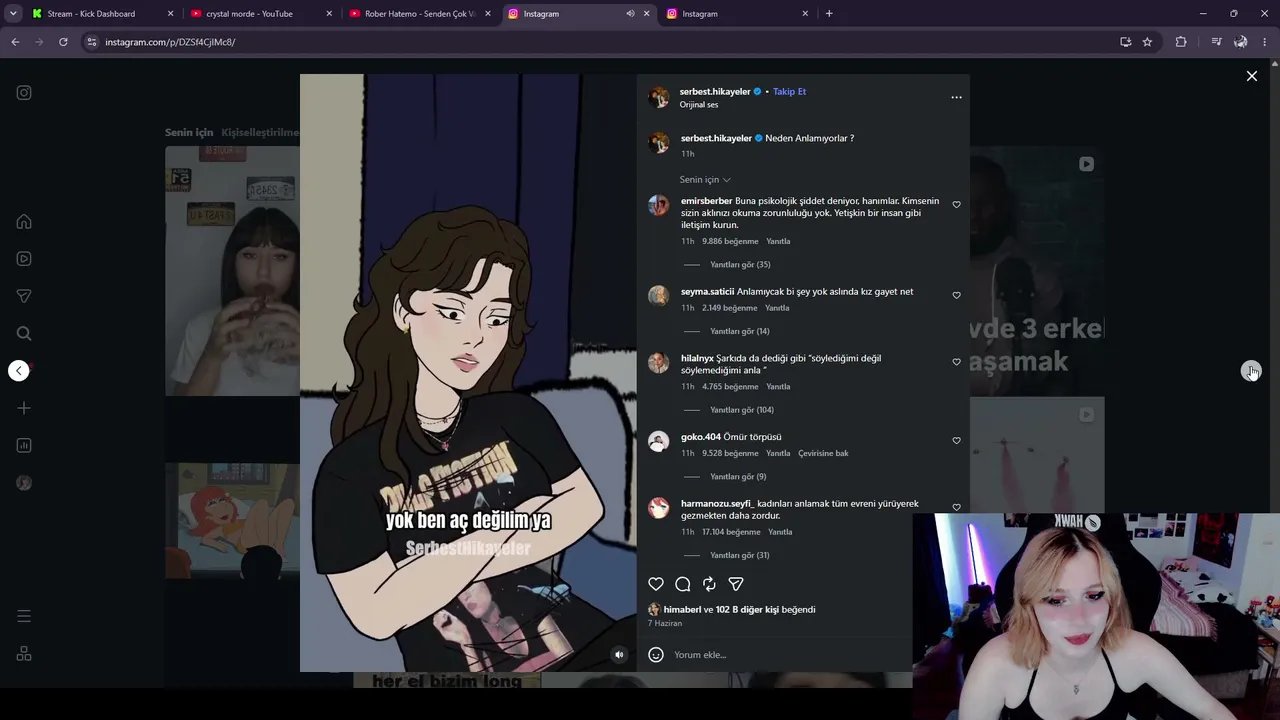Like hilalnyx's comment

tap(956, 362)
